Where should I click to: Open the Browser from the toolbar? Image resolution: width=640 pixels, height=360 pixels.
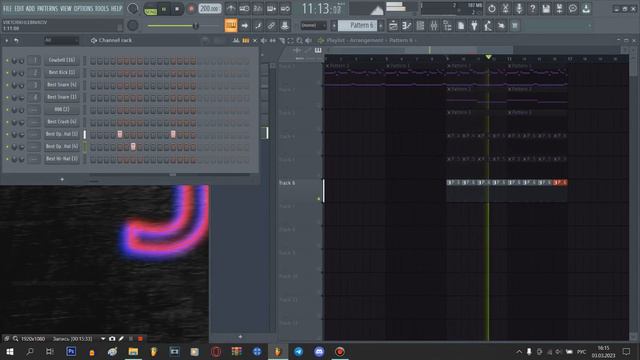[x=447, y=26]
